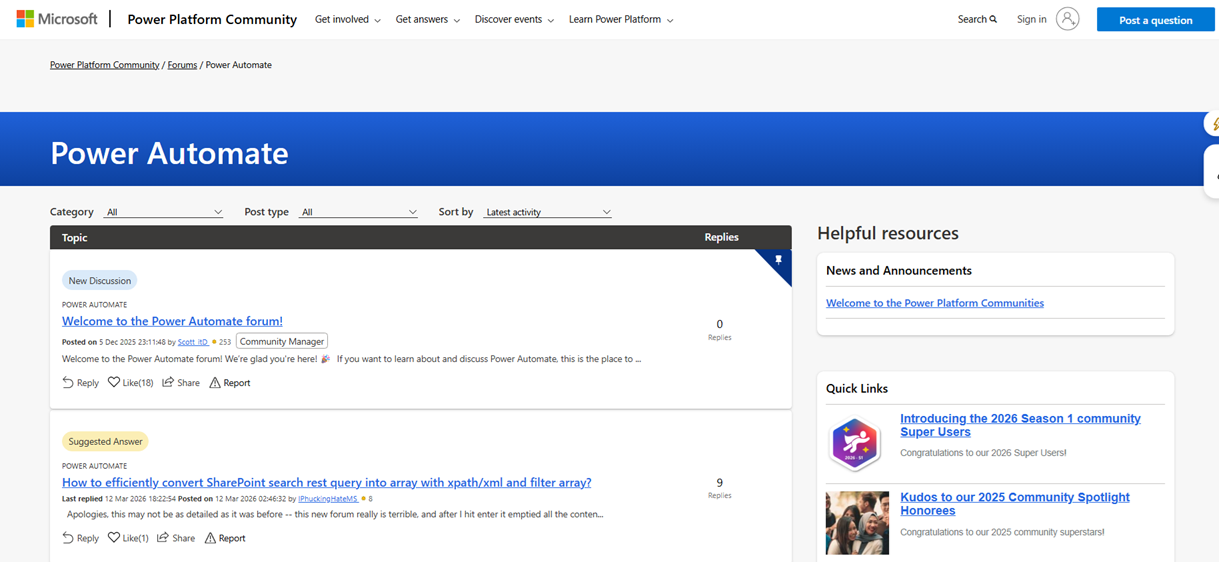Share the SharePoint search rest query post
Image resolution: width=1219 pixels, height=562 pixels.
[x=176, y=538]
